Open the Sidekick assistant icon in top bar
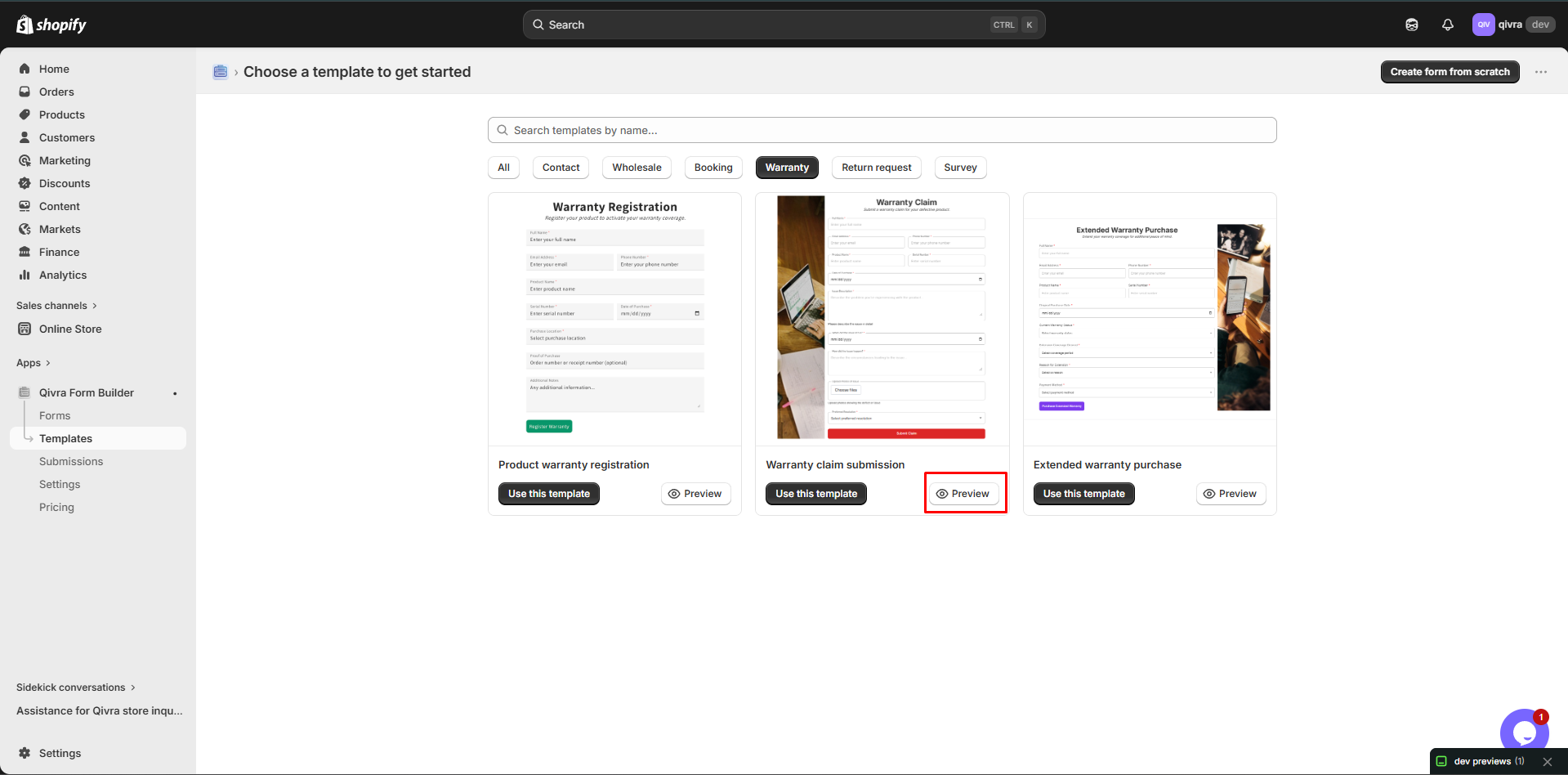 click(x=1412, y=25)
